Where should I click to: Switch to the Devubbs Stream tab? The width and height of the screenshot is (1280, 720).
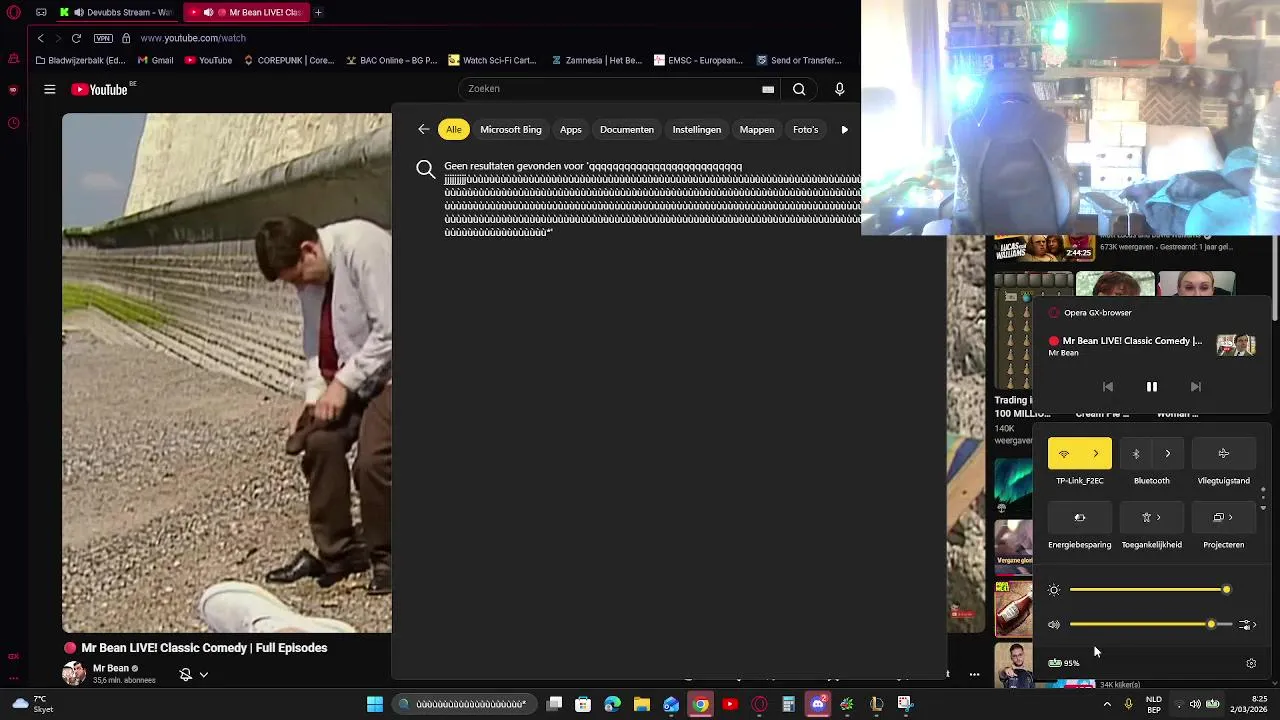click(x=116, y=12)
